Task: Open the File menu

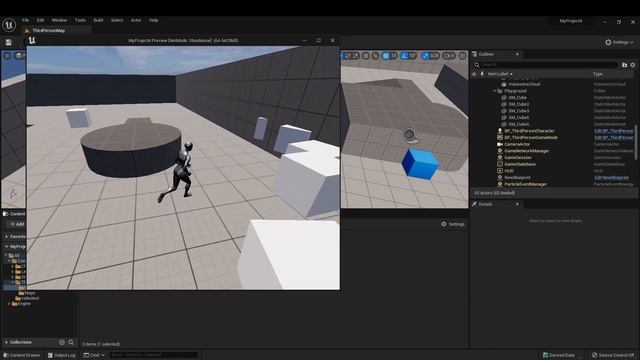Action: pos(25,20)
